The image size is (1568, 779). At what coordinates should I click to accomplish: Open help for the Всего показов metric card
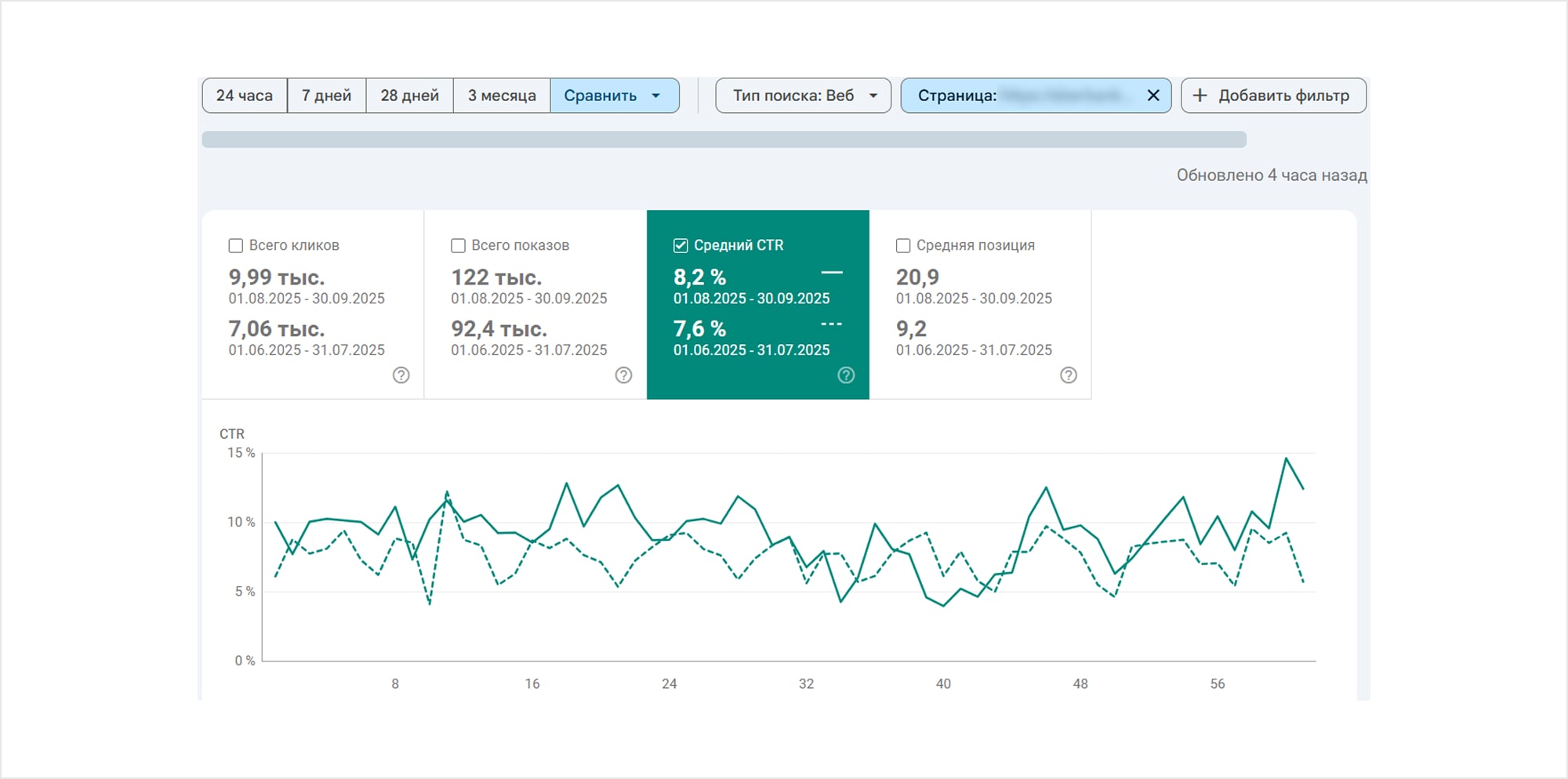(x=623, y=375)
